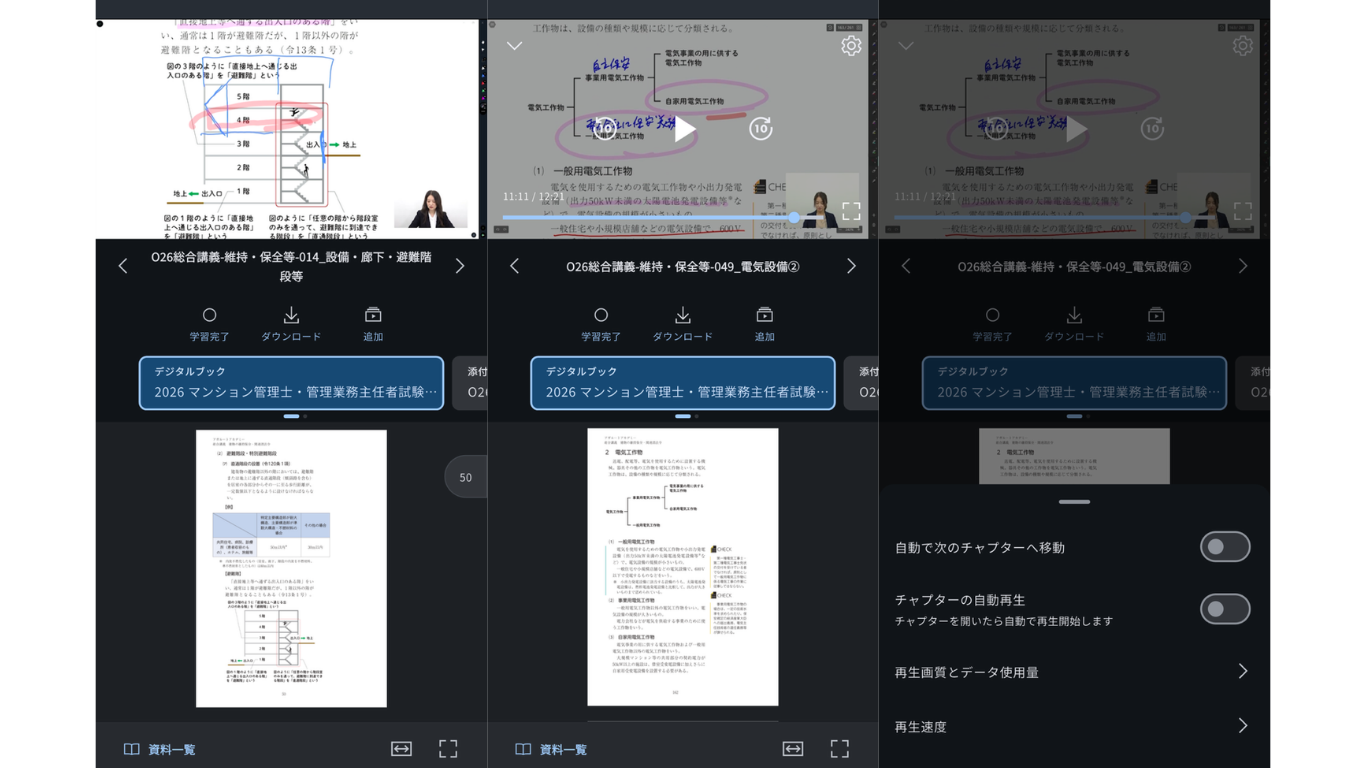Open player settings gear on middle video
1366x768 pixels.
[851, 46]
